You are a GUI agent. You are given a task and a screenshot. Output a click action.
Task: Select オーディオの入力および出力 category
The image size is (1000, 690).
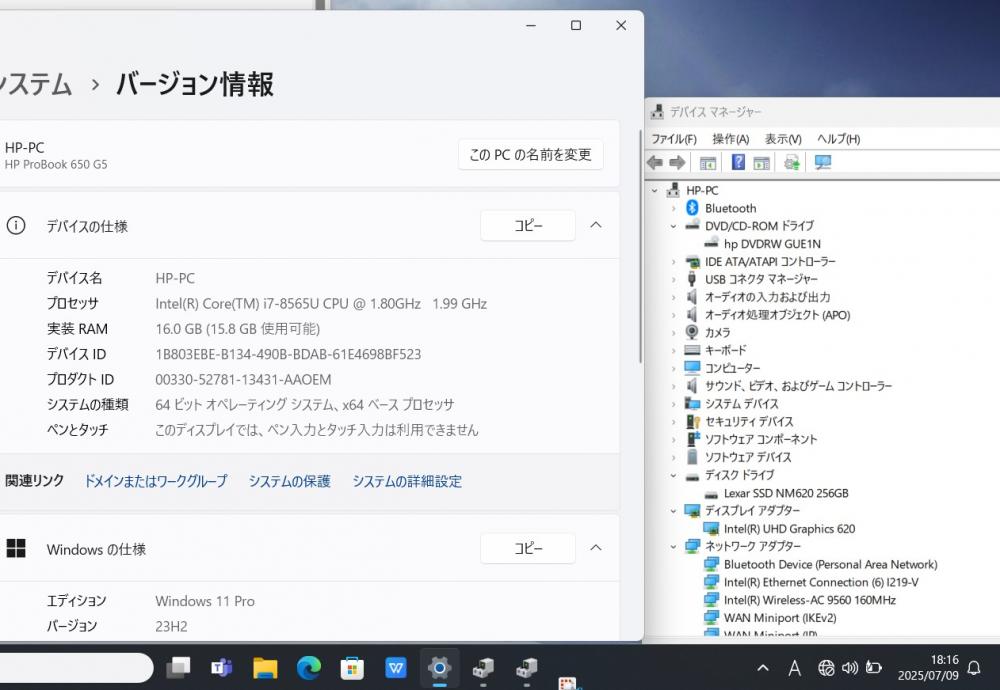coord(767,297)
